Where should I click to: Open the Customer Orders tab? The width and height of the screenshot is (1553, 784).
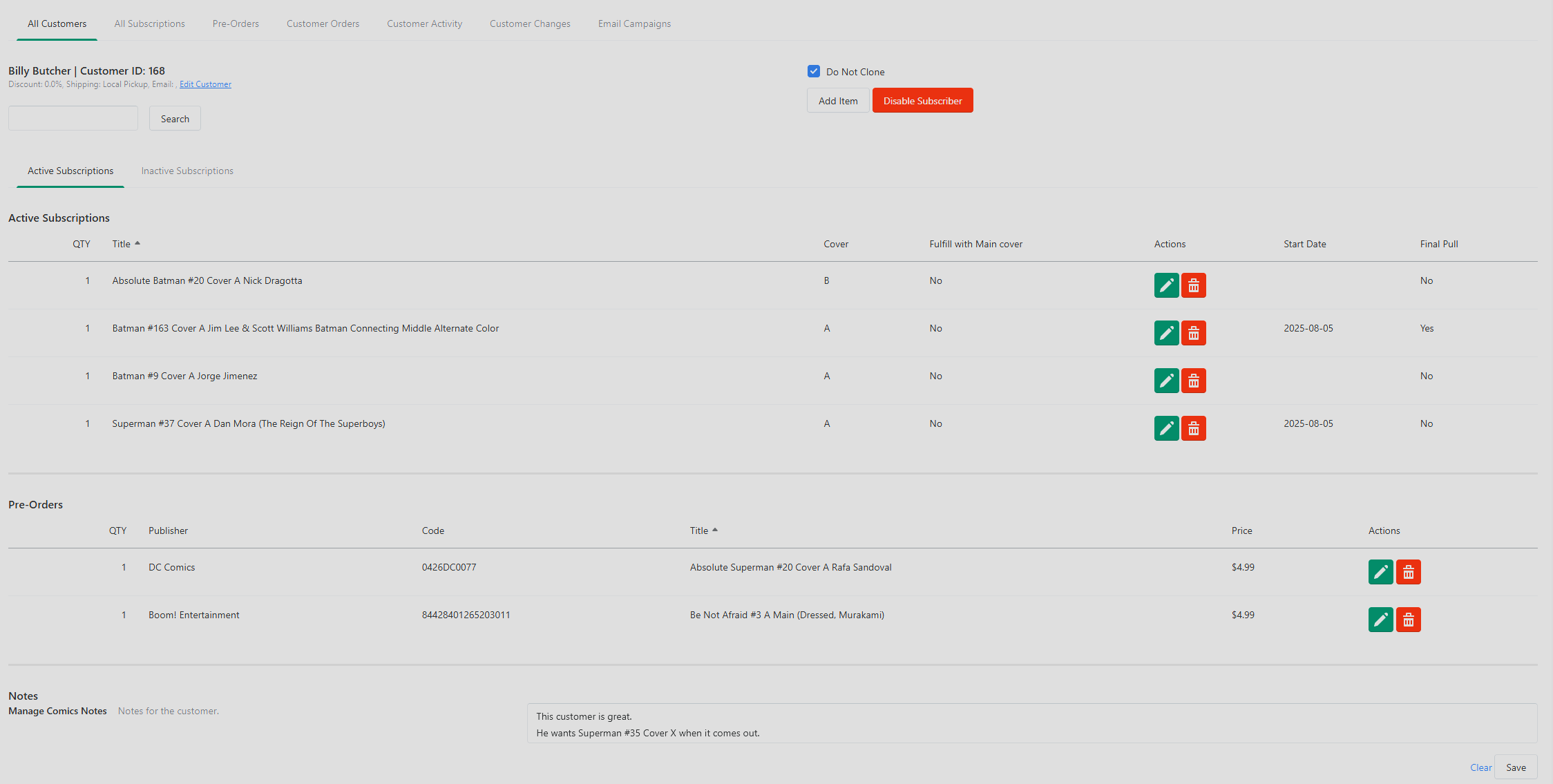(x=323, y=23)
